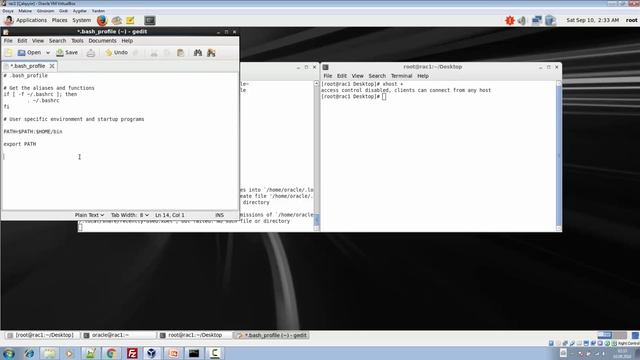Expand the recent files arrow beside Open
The image size is (640, 360).
(48, 53)
